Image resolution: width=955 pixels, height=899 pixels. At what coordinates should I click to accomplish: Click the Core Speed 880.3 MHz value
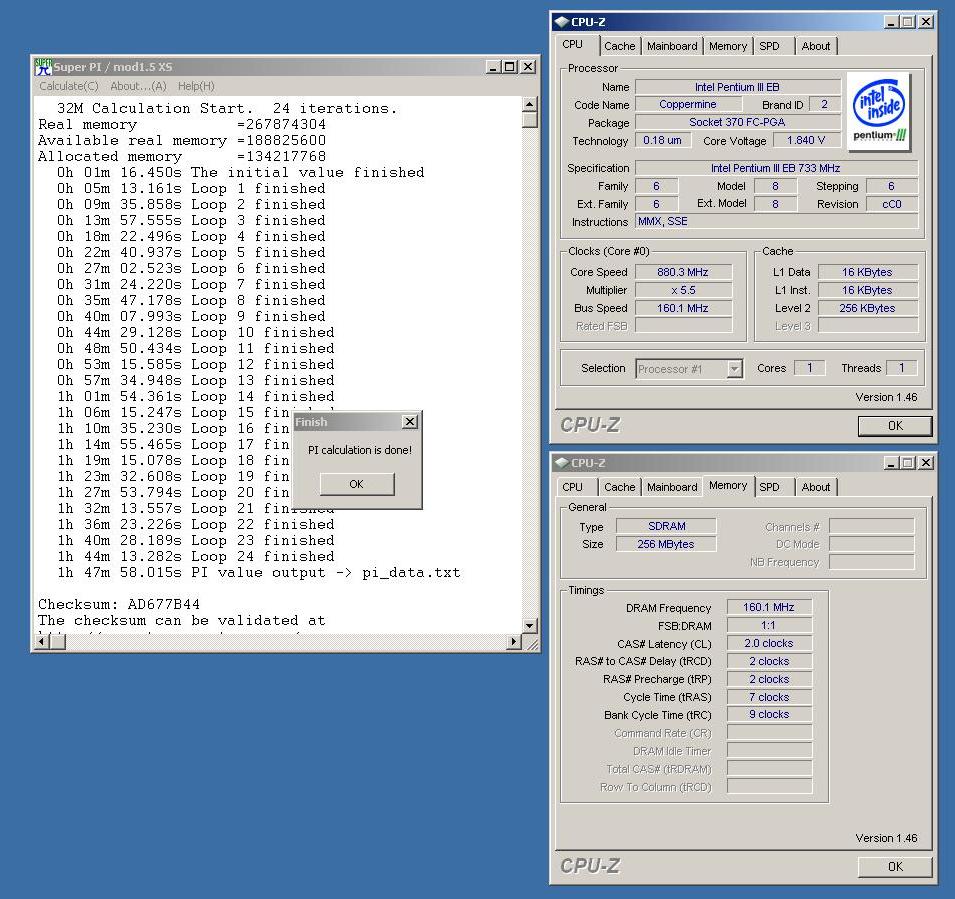click(x=683, y=272)
